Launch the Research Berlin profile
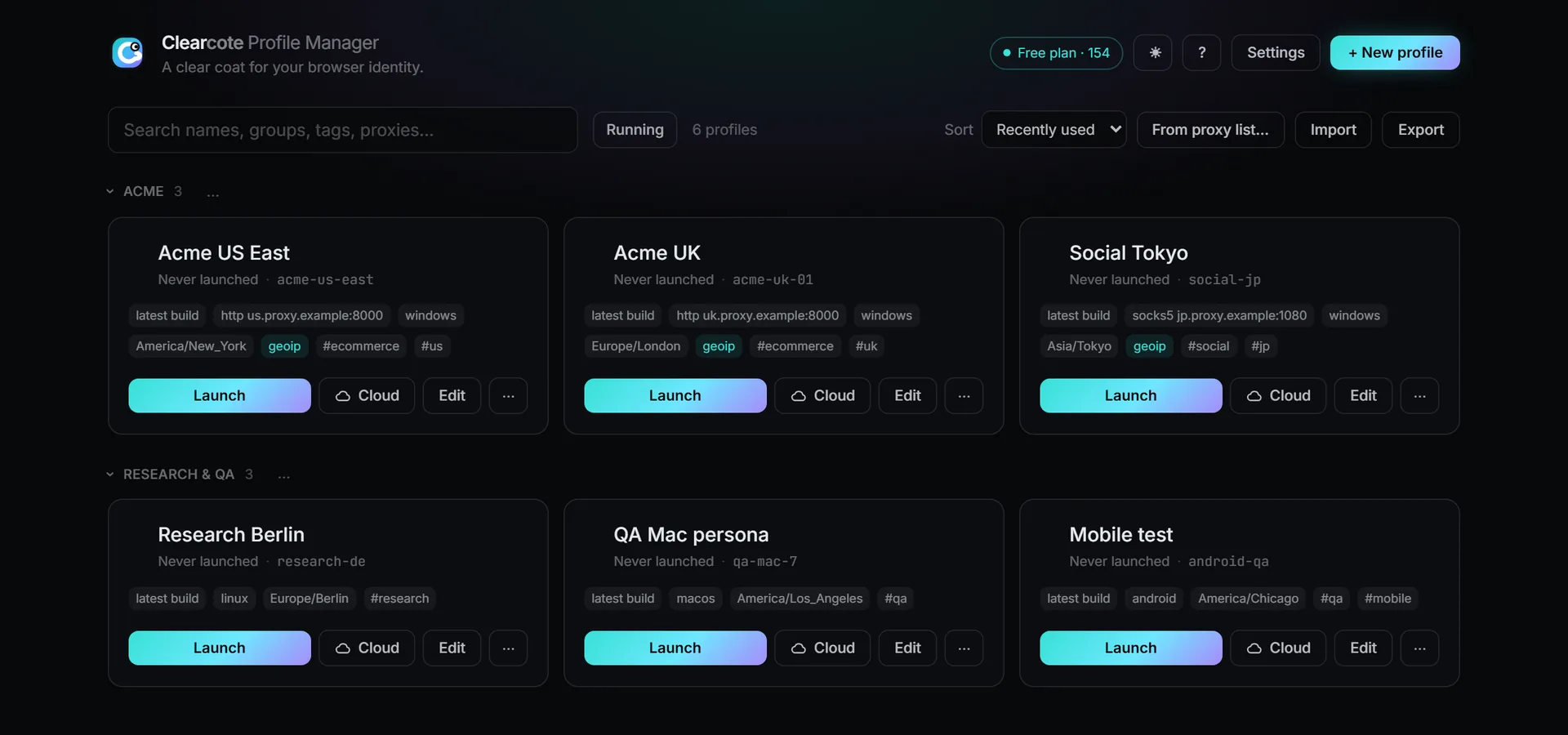1568x735 pixels. 219,648
